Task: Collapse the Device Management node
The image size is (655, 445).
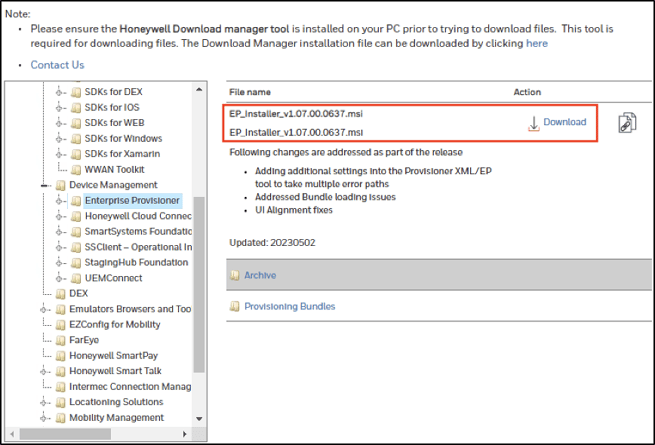Action: coord(43,186)
